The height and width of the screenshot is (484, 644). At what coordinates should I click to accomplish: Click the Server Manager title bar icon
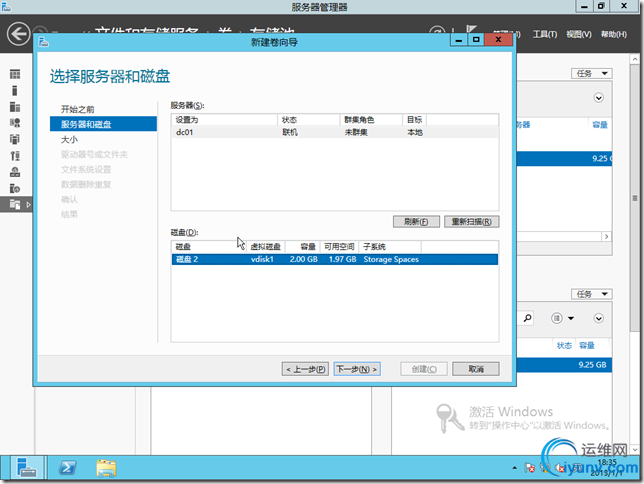[x=6, y=6]
